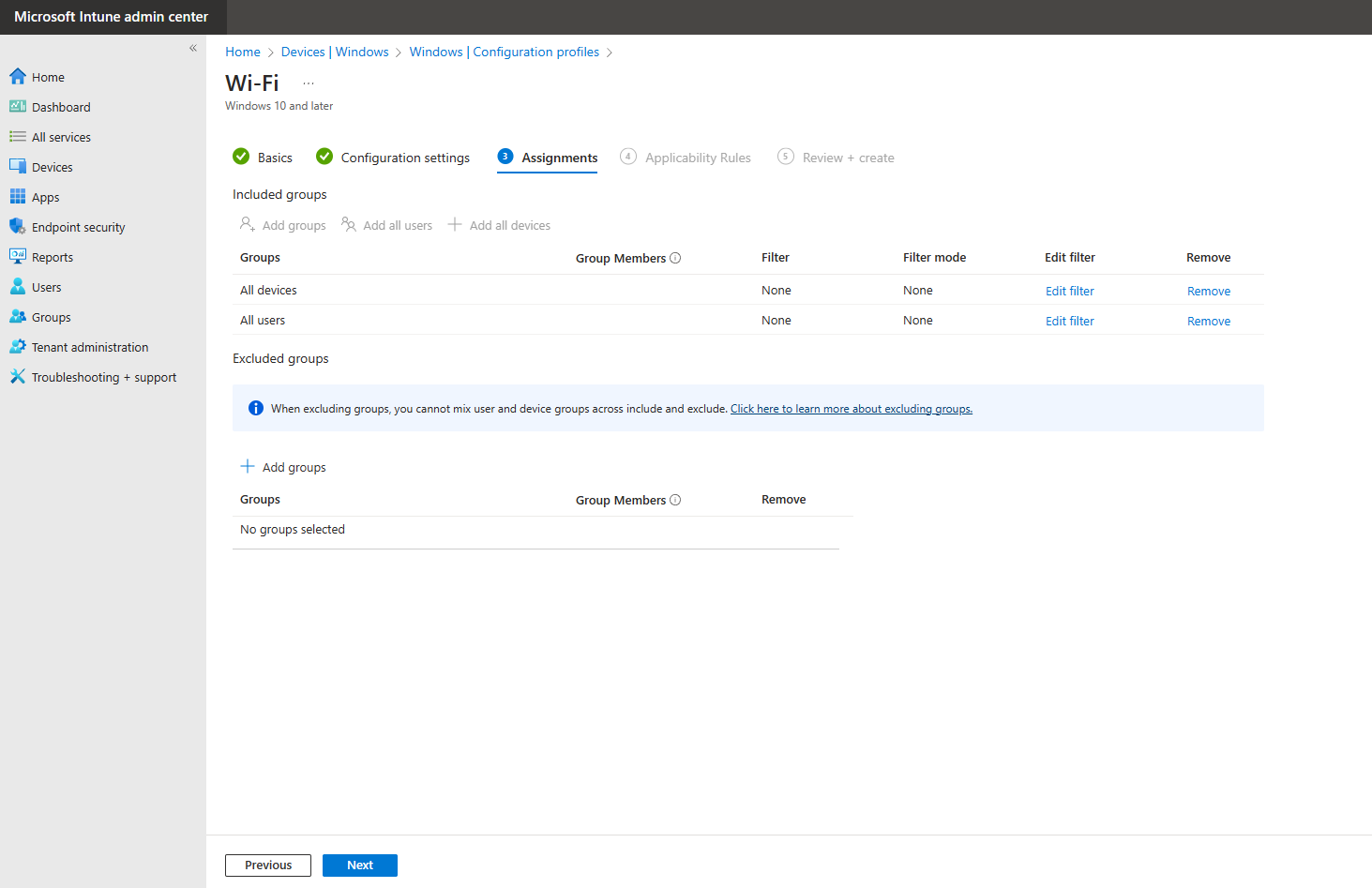Click the Endpoint security shield icon

click(18, 226)
